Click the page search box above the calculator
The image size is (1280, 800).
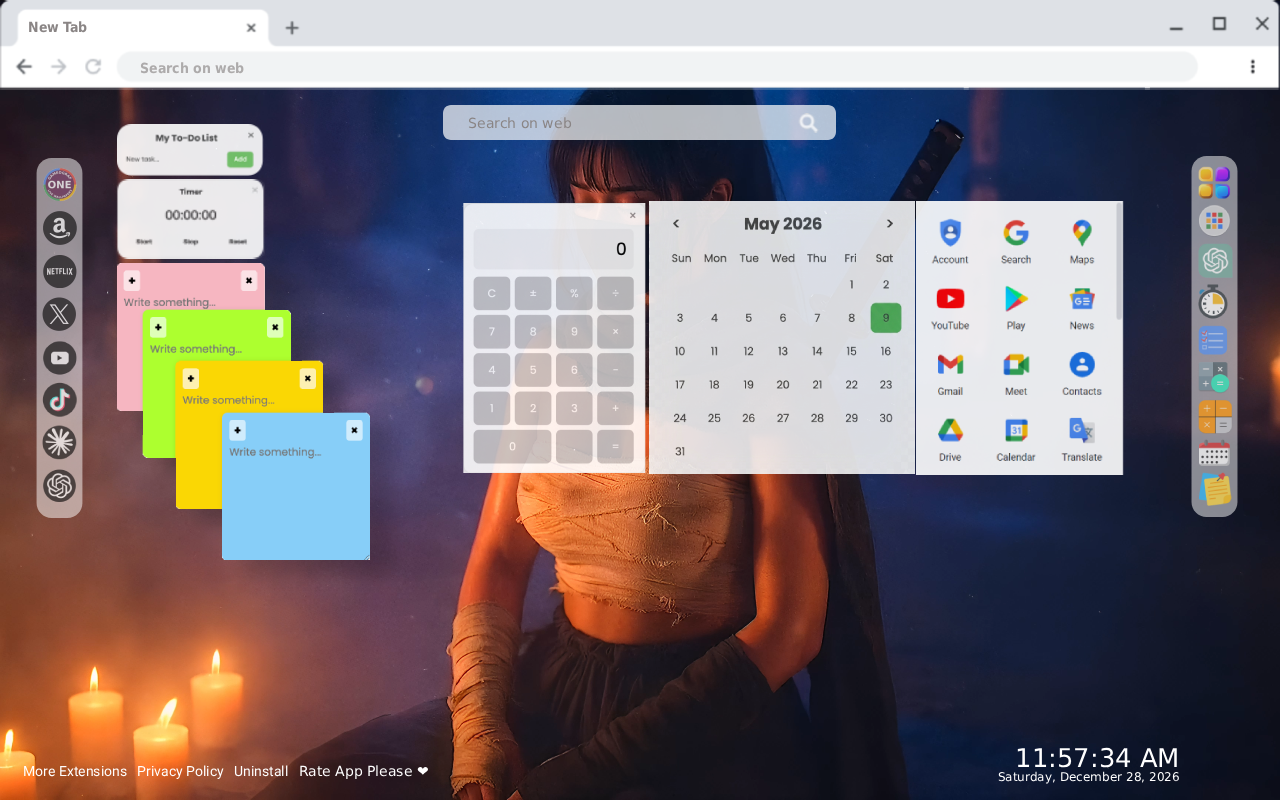[x=639, y=123]
